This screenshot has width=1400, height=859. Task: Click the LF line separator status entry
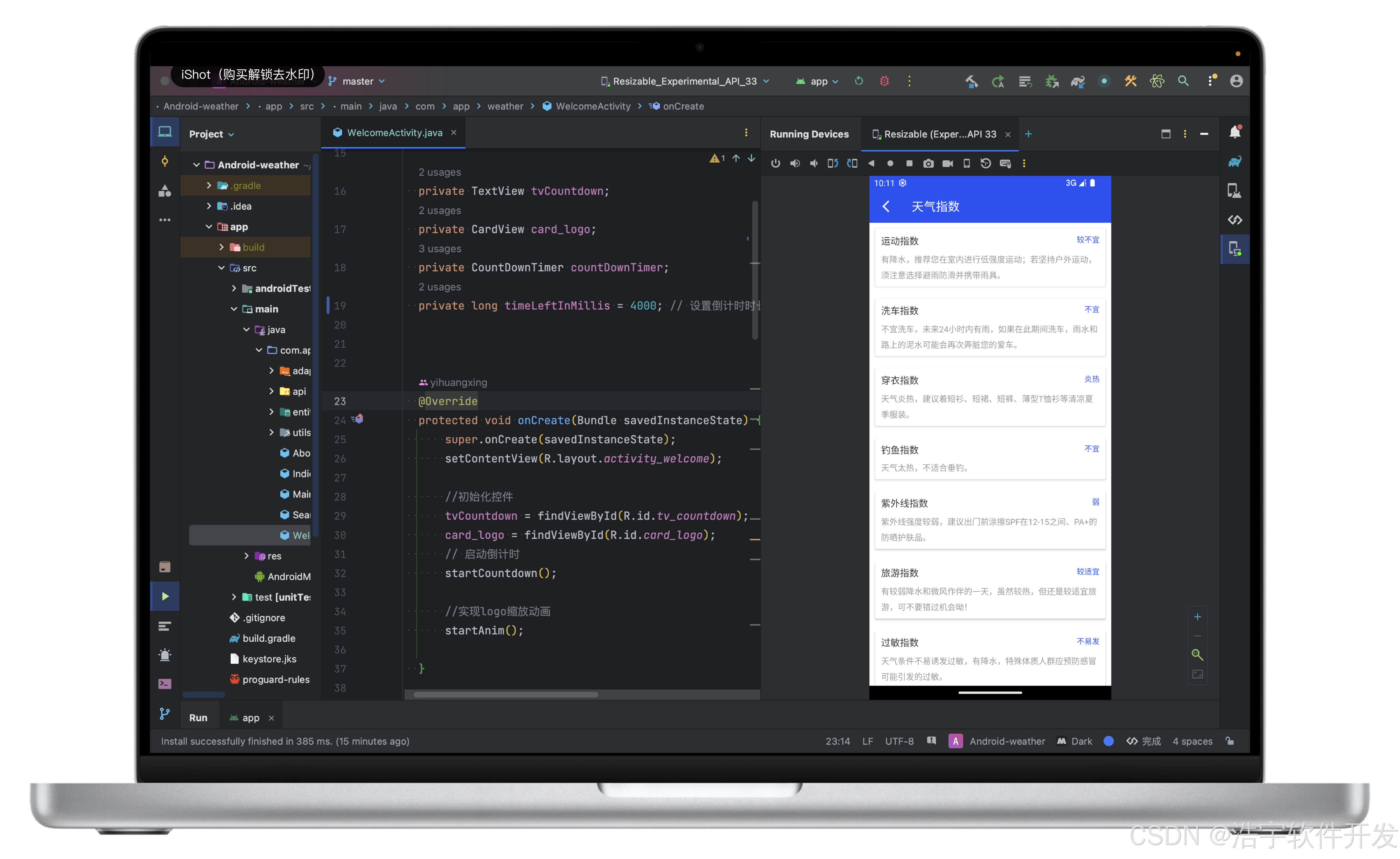point(868,741)
